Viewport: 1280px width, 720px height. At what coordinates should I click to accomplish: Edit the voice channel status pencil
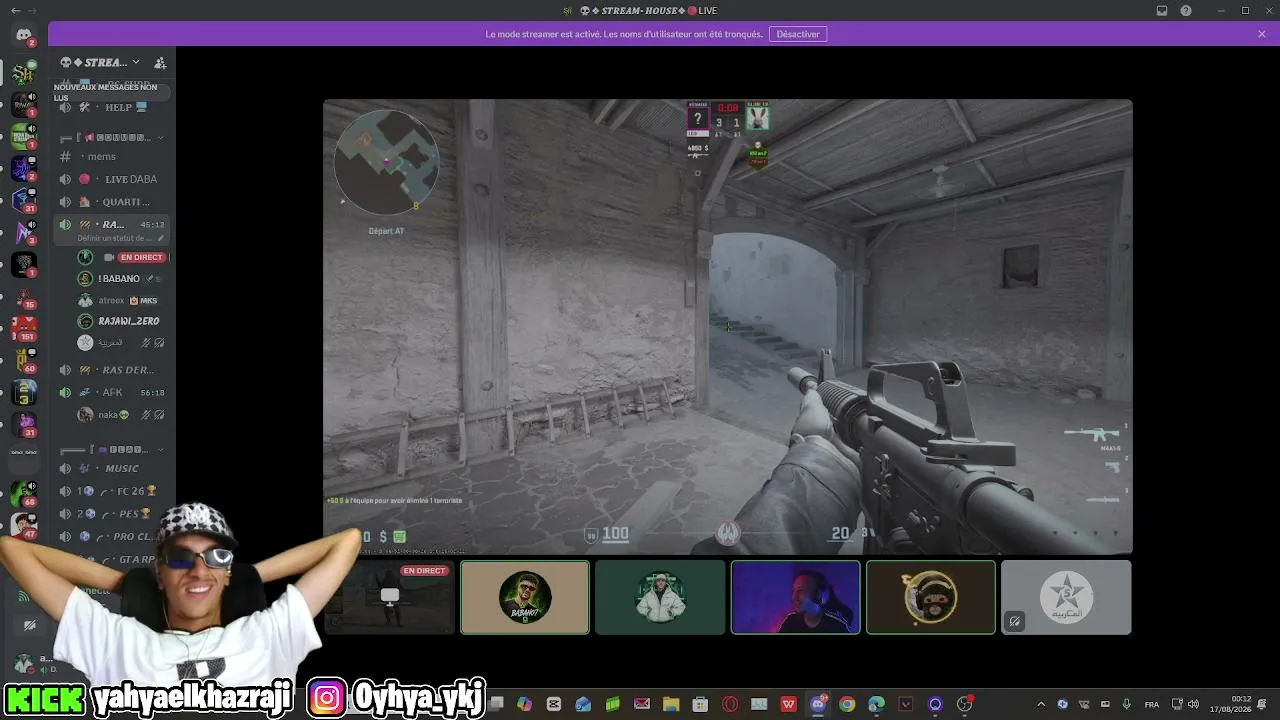pos(161,238)
